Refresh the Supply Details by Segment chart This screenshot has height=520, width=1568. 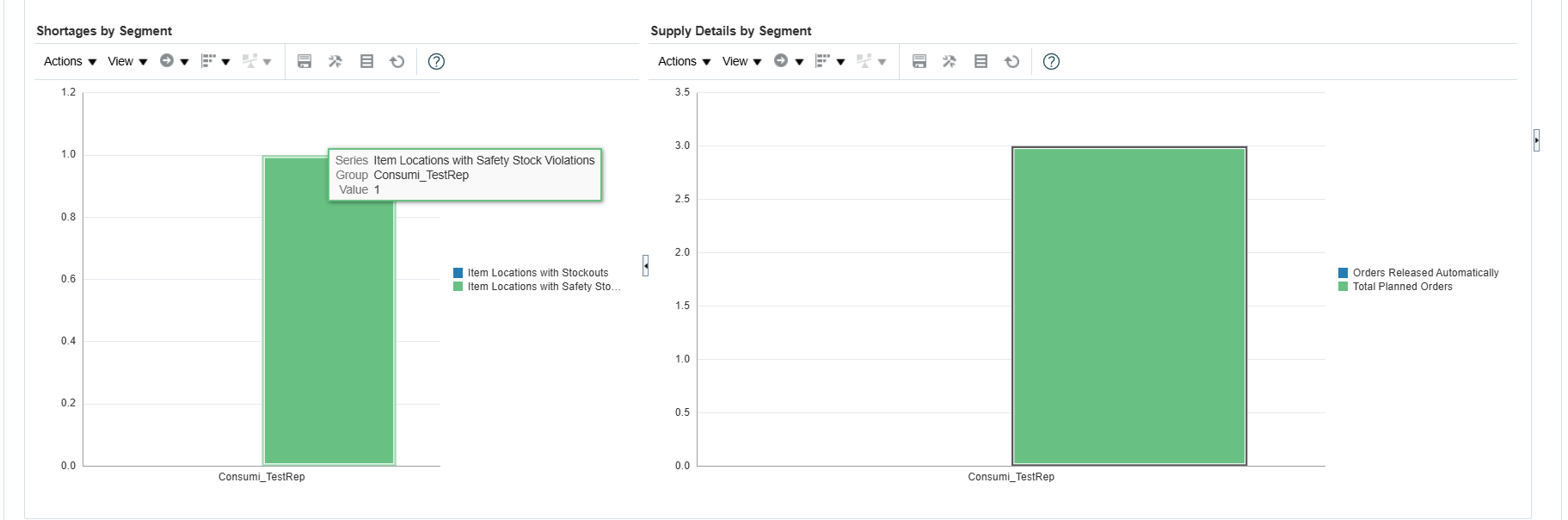[x=1012, y=61]
